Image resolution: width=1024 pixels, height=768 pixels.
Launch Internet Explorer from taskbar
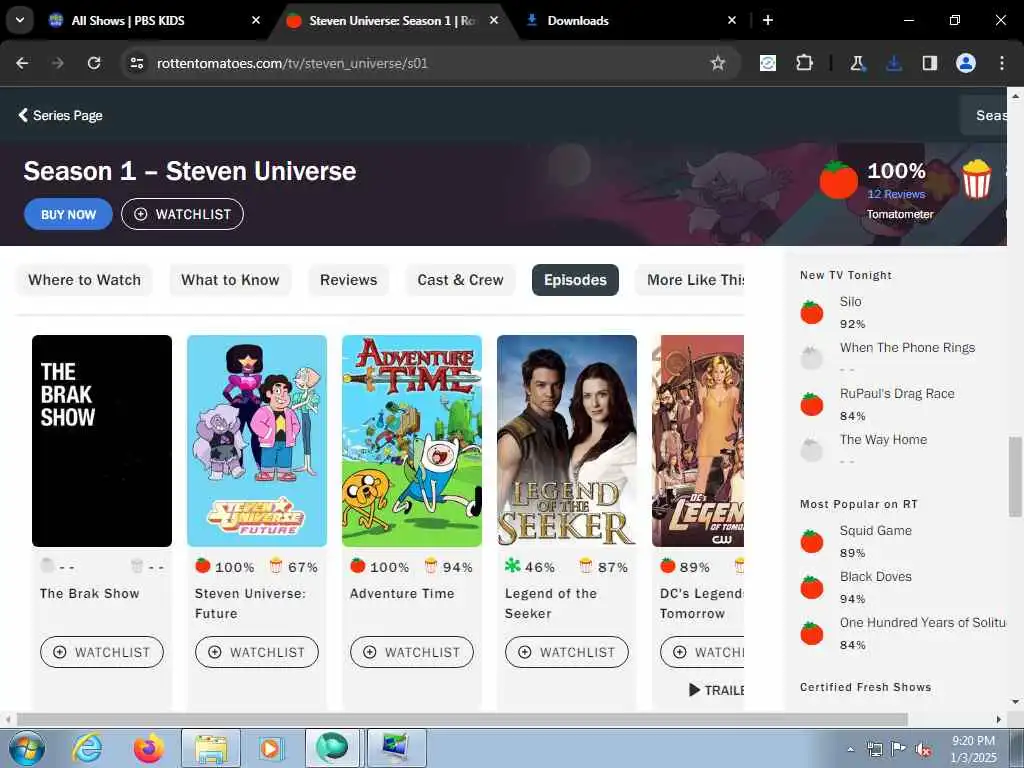pos(87,748)
